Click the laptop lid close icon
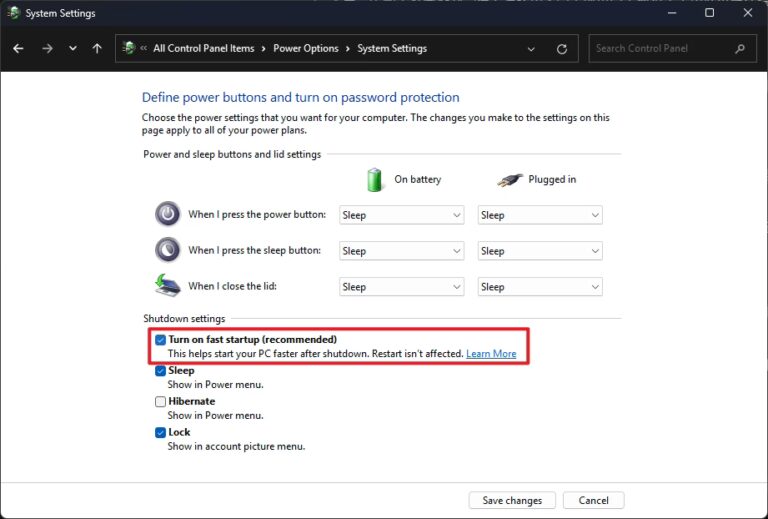768x519 pixels. tap(168, 285)
